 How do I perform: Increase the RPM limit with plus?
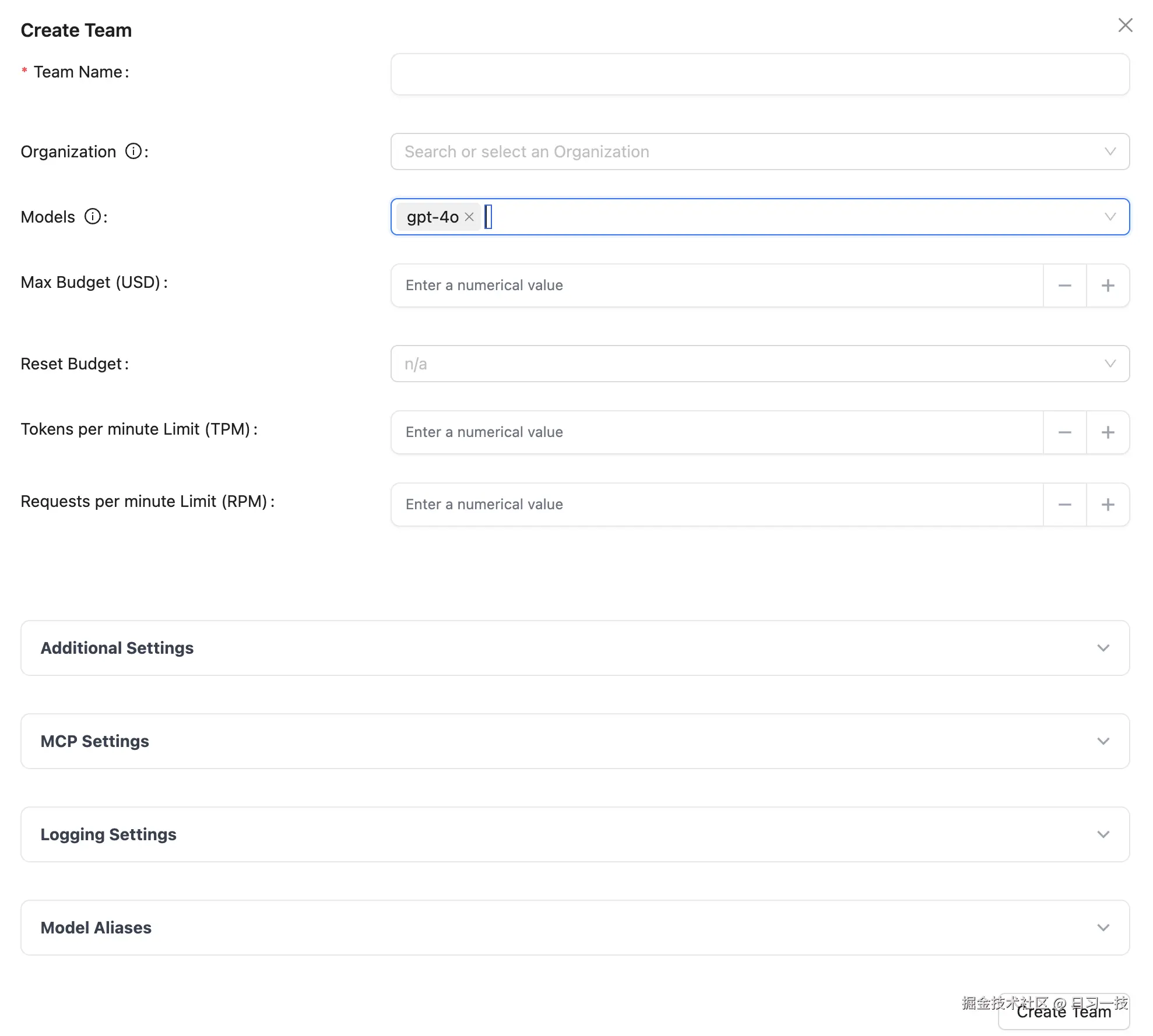[1108, 505]
